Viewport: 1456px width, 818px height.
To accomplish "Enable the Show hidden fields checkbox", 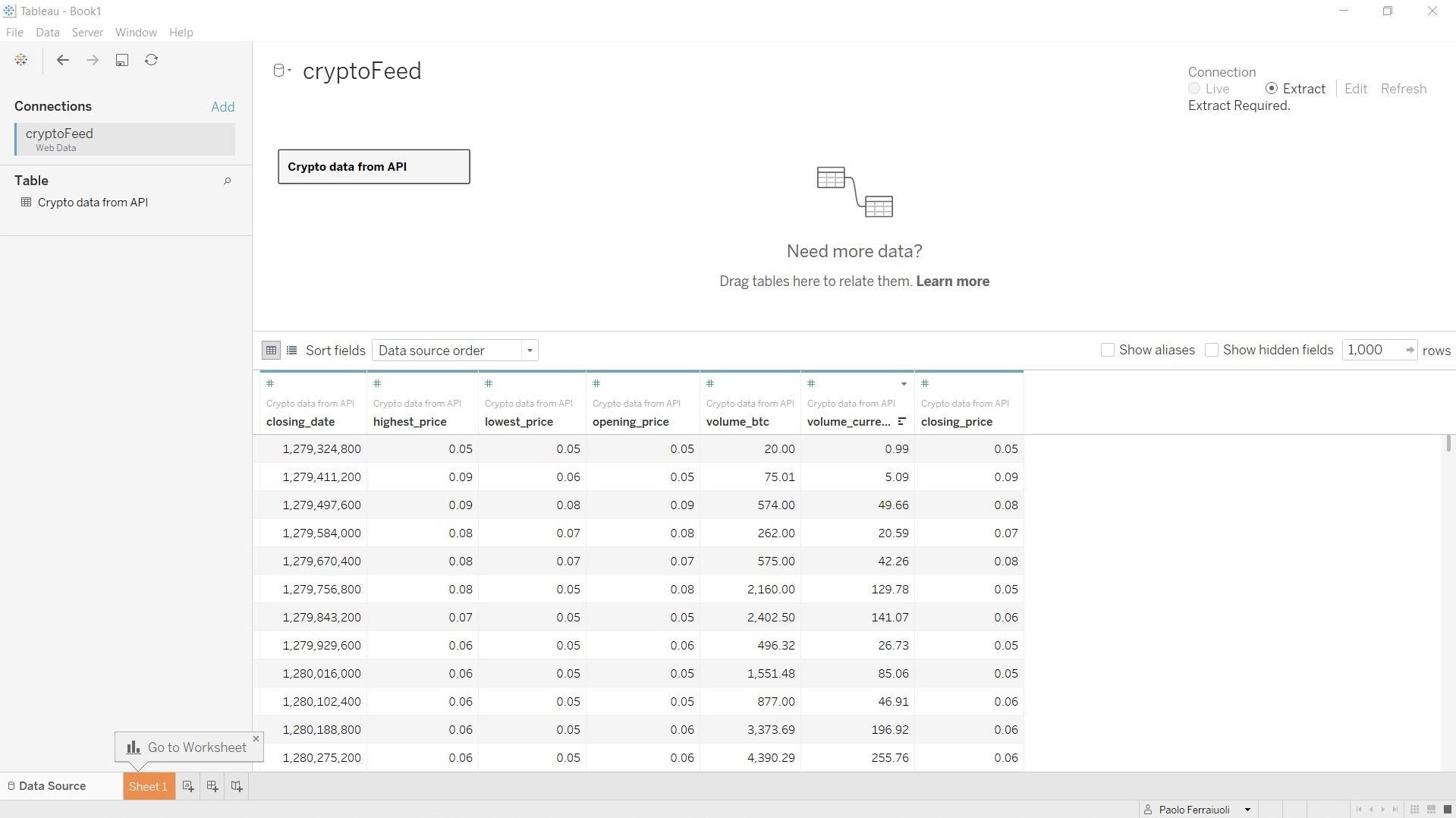I will (1212, 350).
